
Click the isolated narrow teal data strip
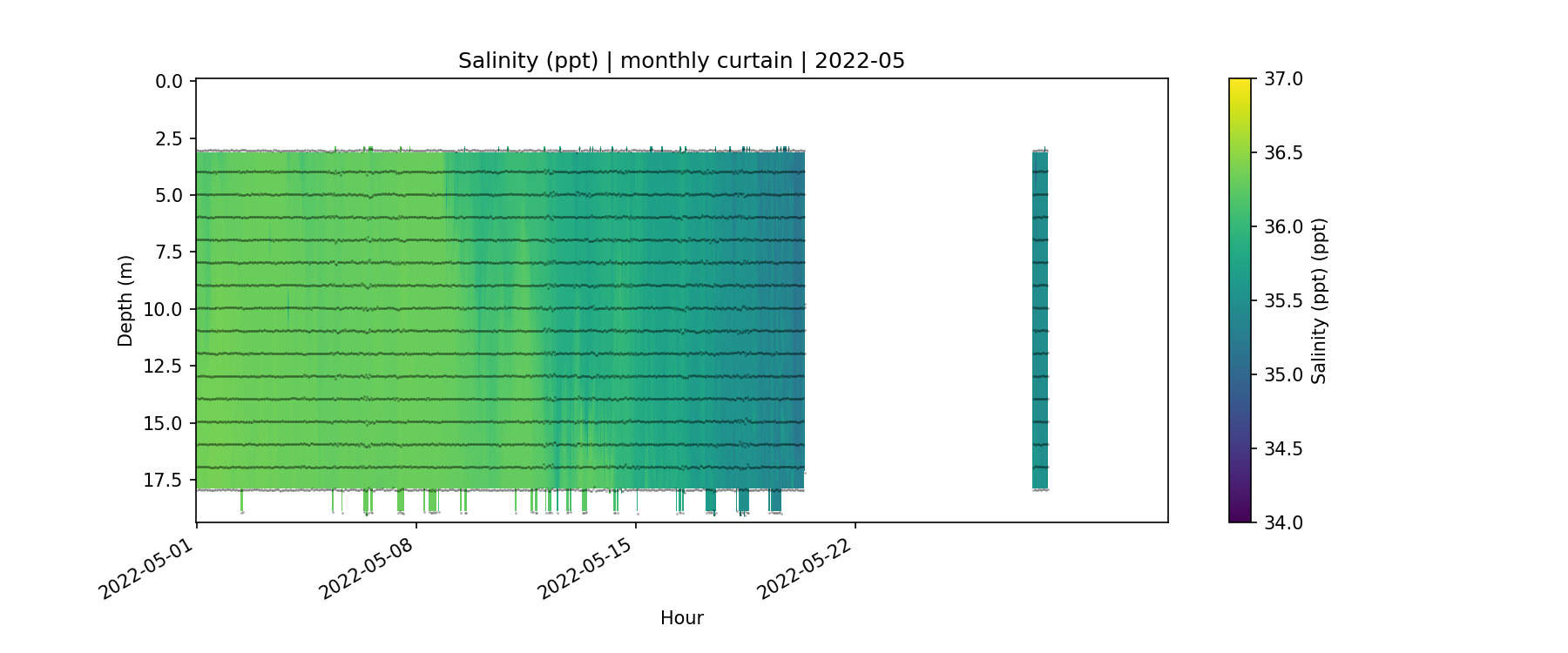tap(1040, 320)
